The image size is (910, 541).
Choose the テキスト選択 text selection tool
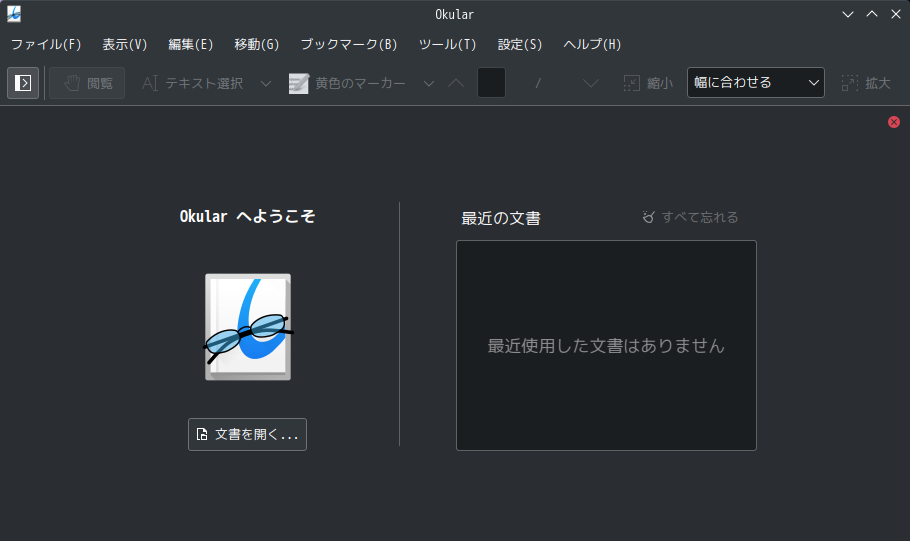[x=192, y=83]
